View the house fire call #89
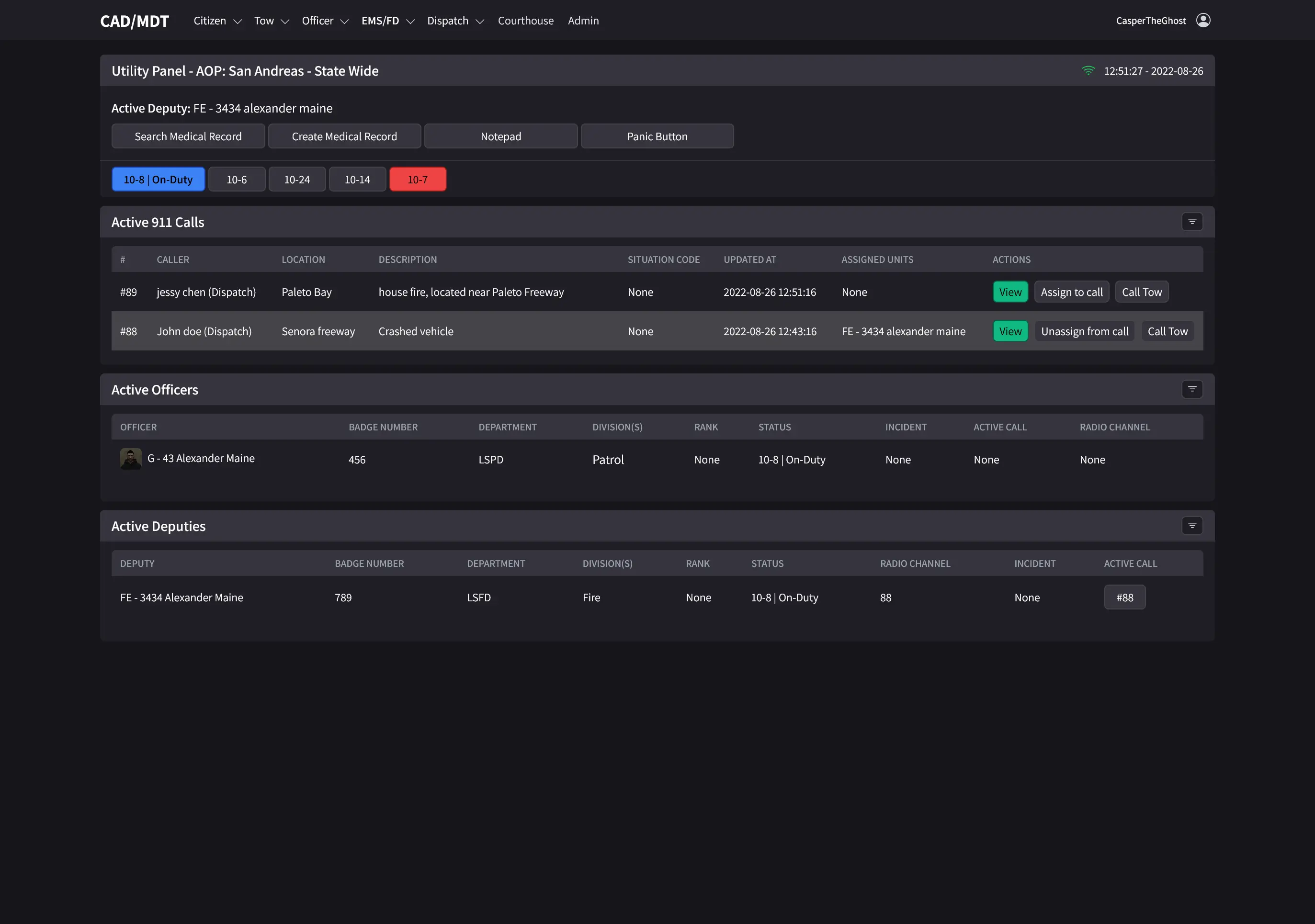The height and width of the screenshot is (924, 1315). (x=1010, y=292)
